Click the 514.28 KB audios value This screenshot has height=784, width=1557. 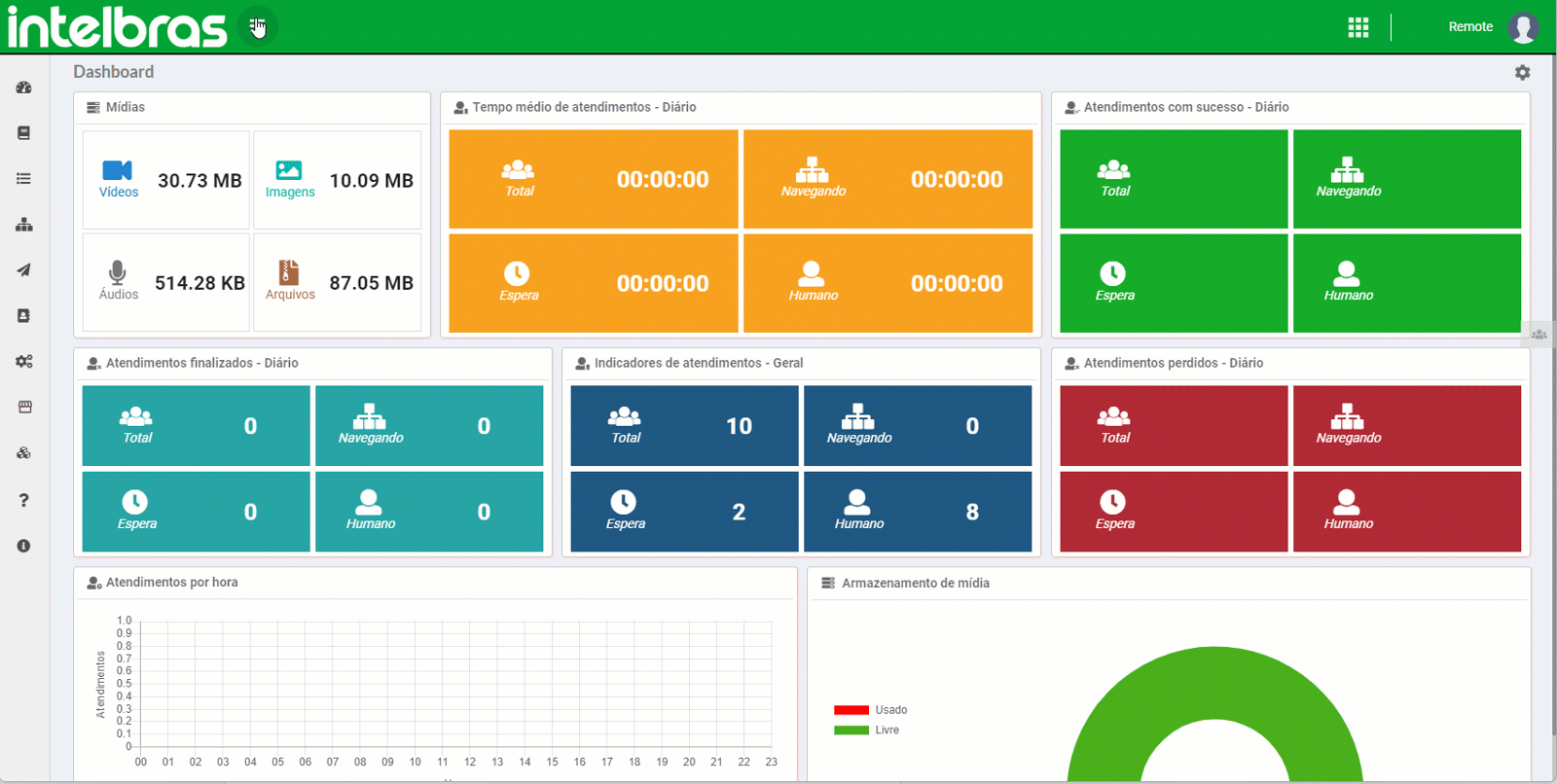point(199,283)
